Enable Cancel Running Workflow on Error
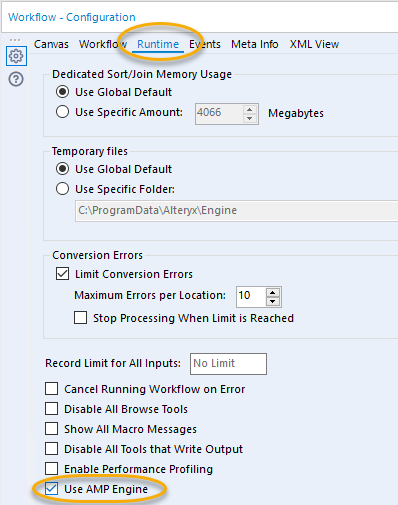The height and width of the screenshot is (505, 398). click(x=52, y=389)
